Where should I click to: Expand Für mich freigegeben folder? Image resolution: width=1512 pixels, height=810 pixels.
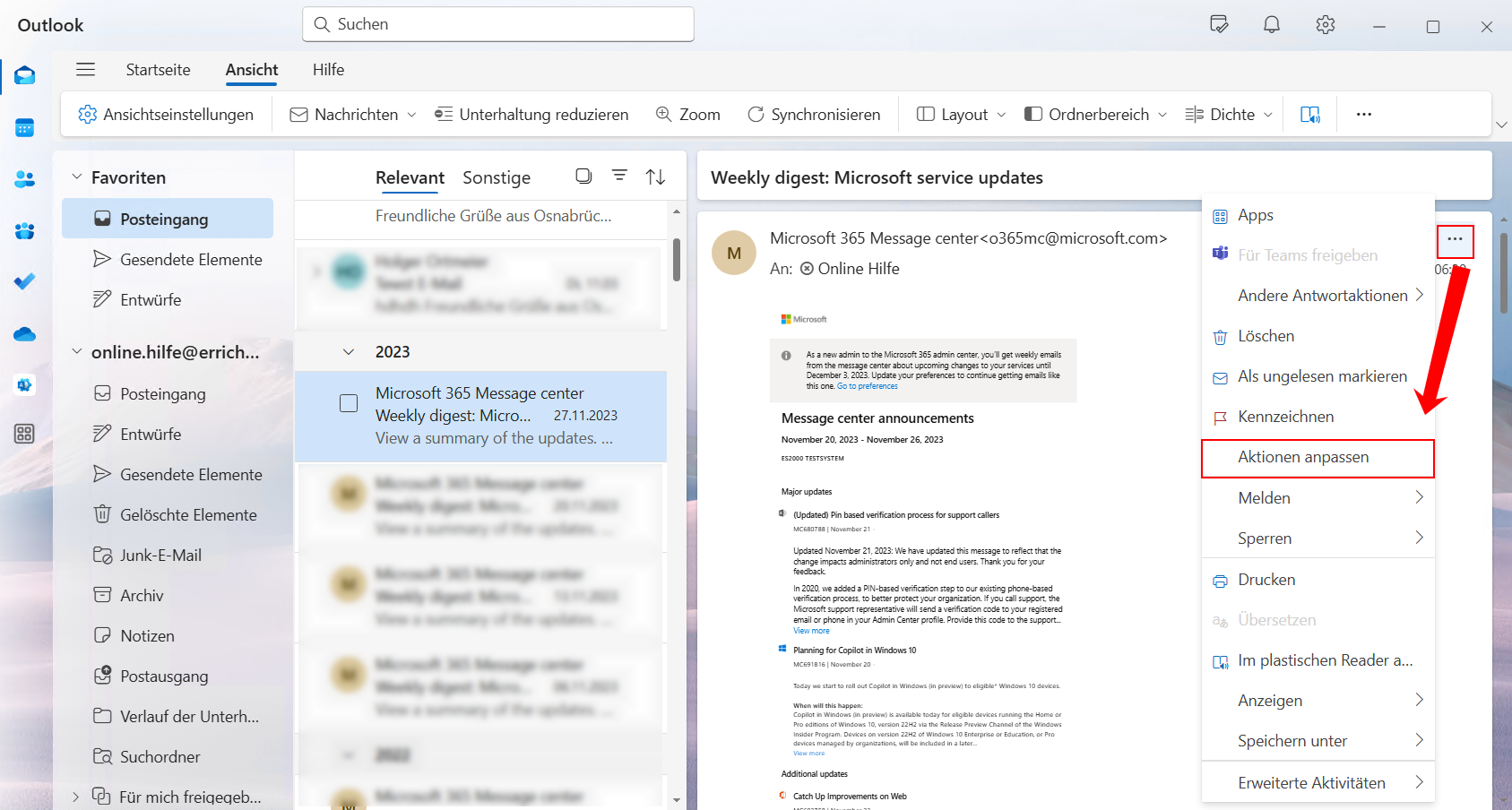[x=76, y=797]
